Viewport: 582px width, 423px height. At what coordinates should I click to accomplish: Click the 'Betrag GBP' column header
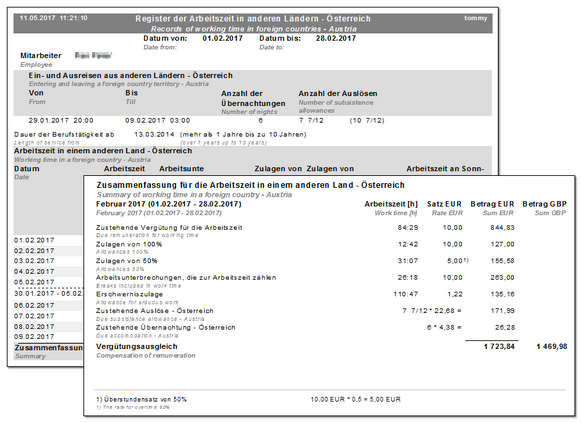pos(545,204)
